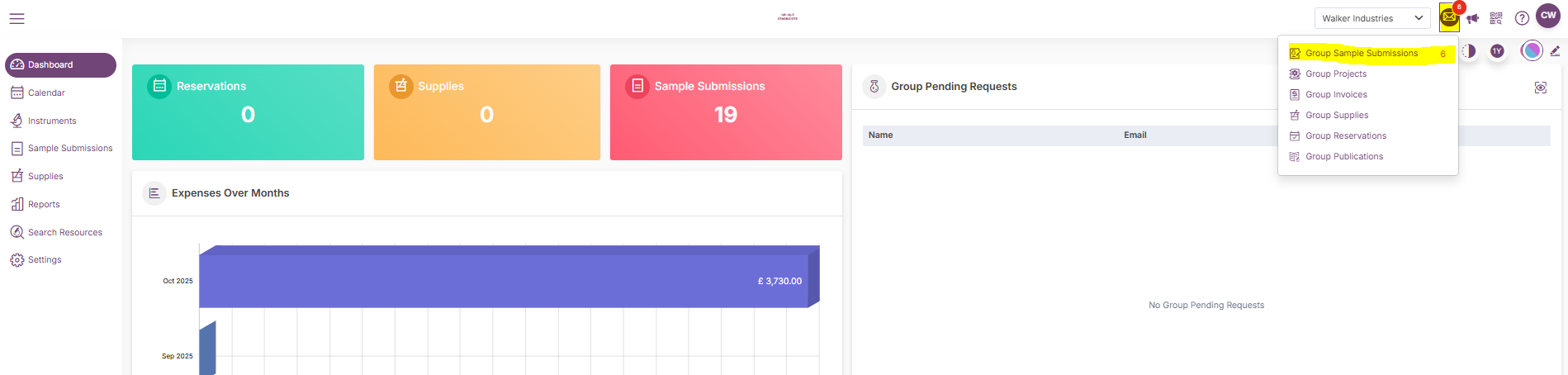
Task: Toggle the 1Y time range button
Action: [x=1496, y=51]
